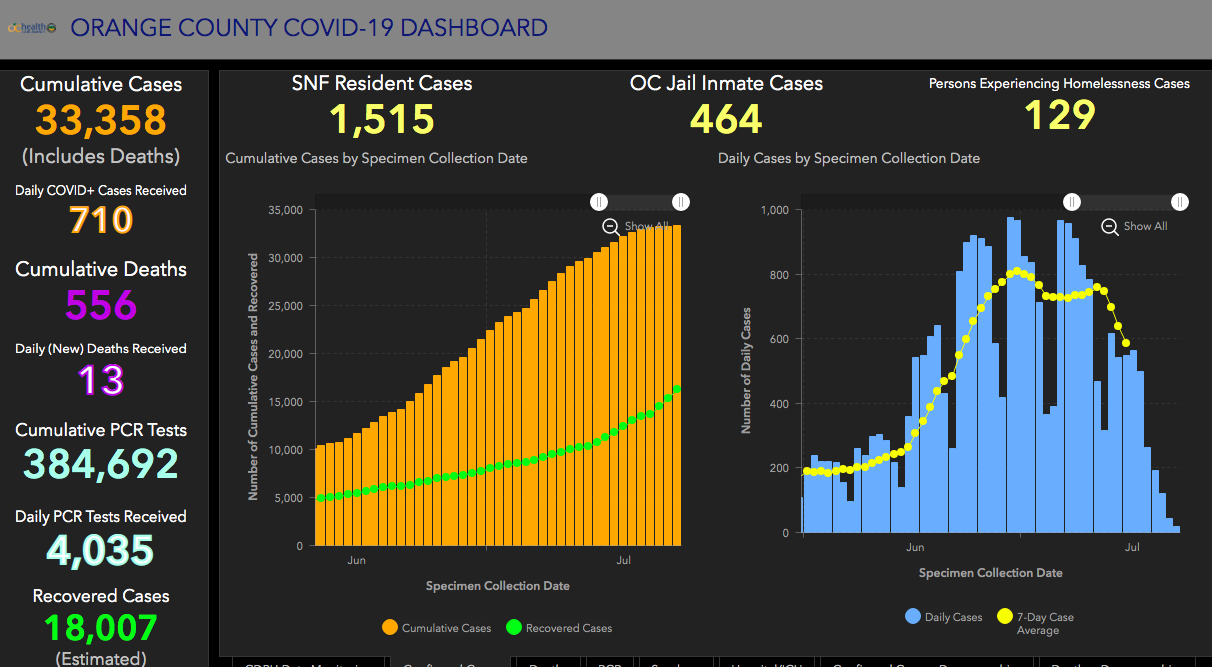Toggle the Recovered Cases series label in legend
The image size is (1212, 667).
pyautogui.click(x=568, y=628)
